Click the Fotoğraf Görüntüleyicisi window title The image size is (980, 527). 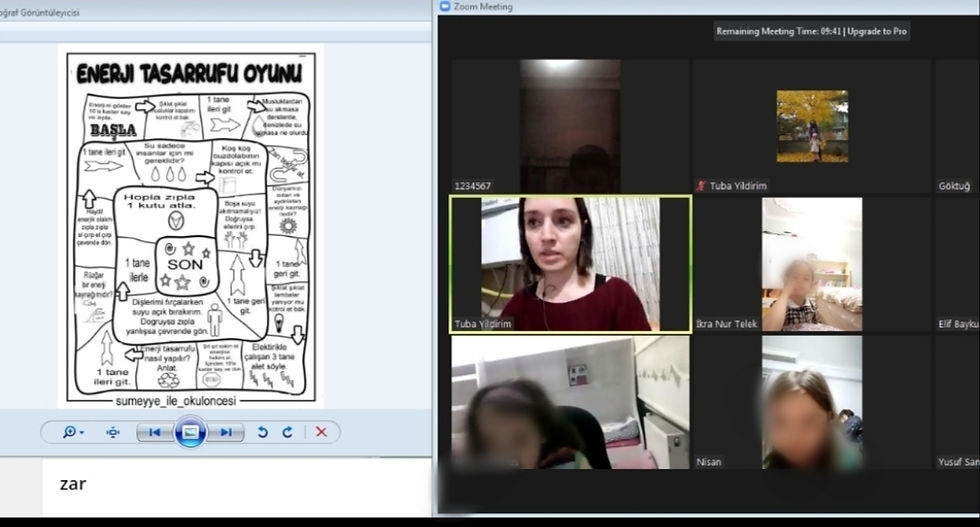[x=39, y=13]
